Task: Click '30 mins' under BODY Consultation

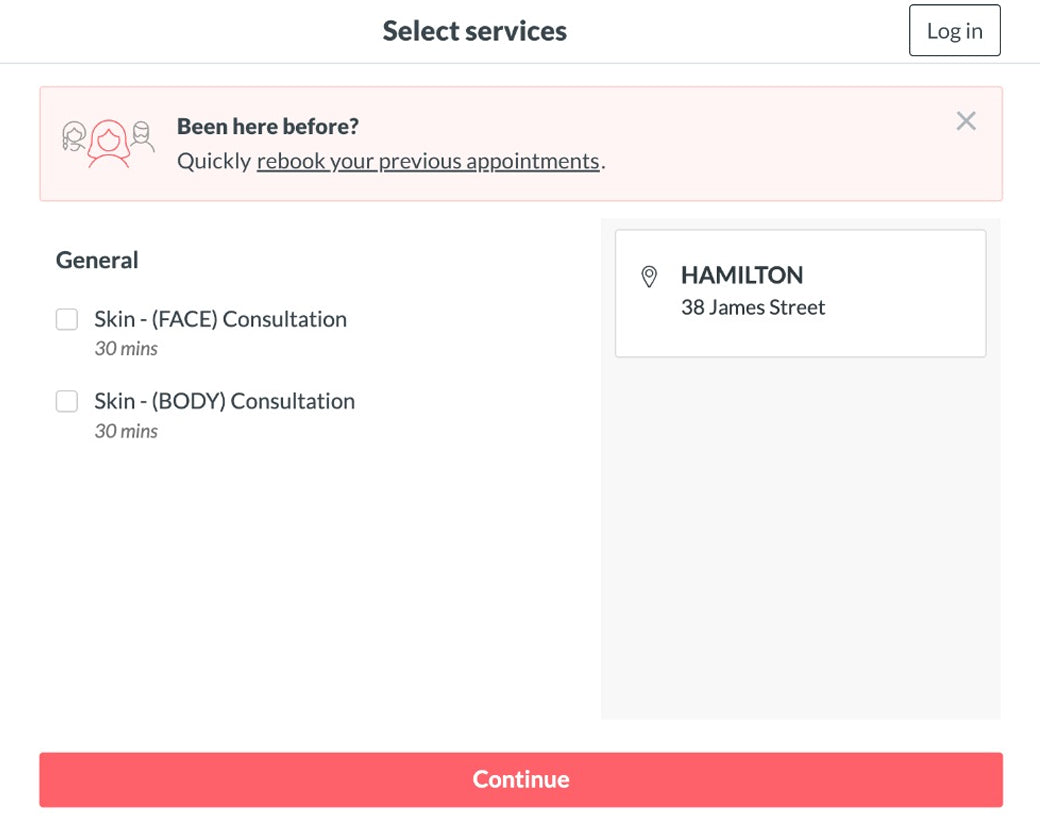Action: coord(126,431)
